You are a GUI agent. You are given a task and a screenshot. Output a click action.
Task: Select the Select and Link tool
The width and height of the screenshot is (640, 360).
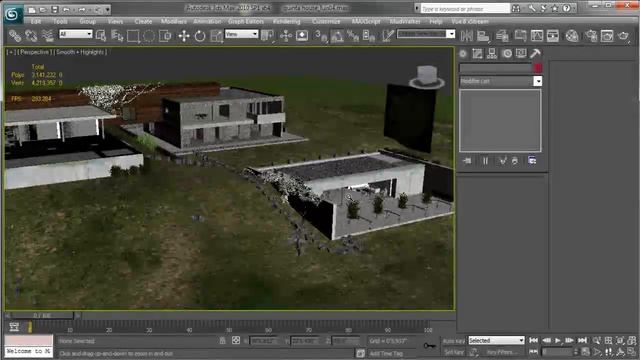tap(15, 36)
